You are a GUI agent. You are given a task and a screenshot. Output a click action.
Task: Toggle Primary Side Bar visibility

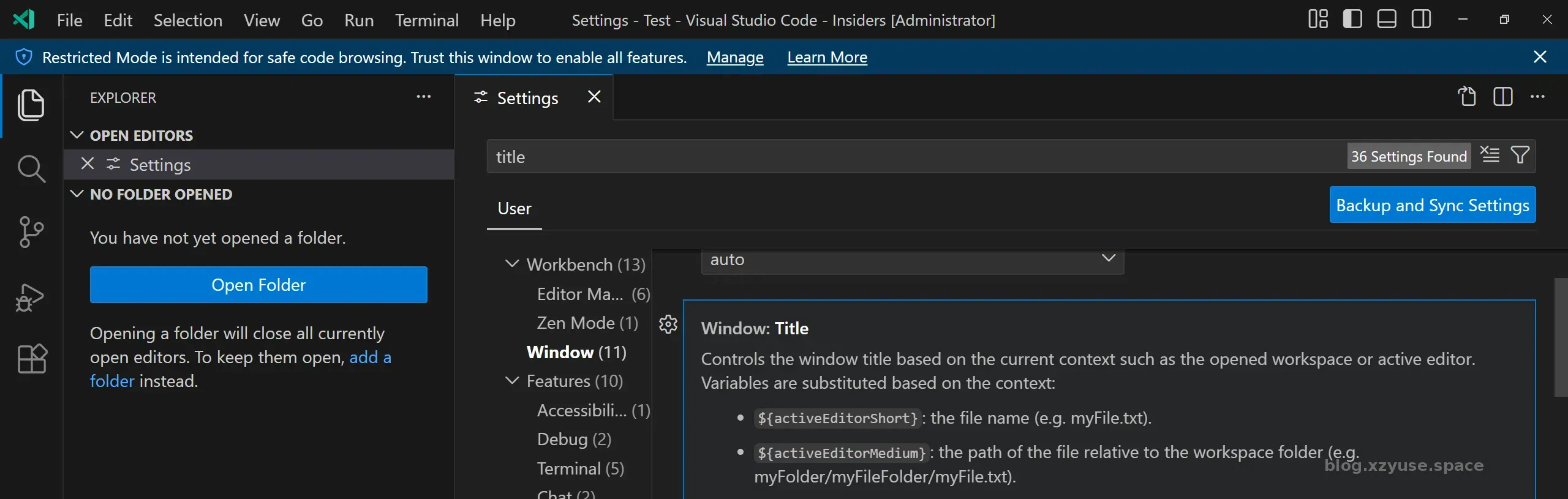(1352, 20)
